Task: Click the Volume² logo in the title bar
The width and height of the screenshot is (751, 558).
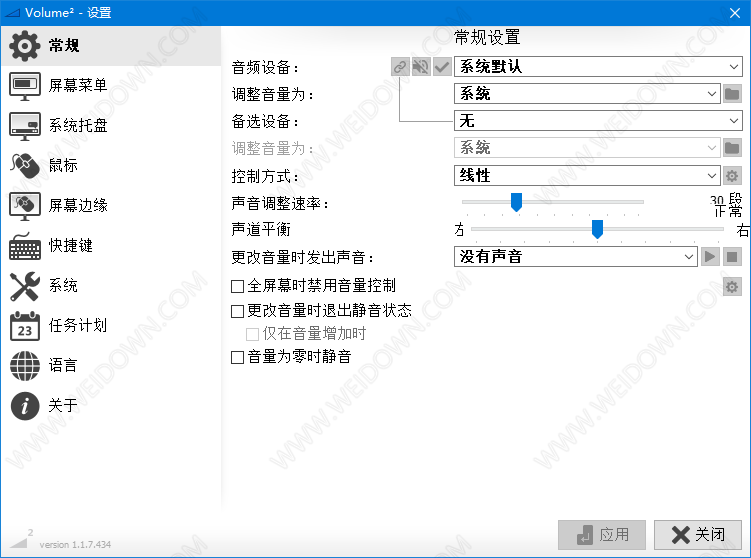Action: 12,12
